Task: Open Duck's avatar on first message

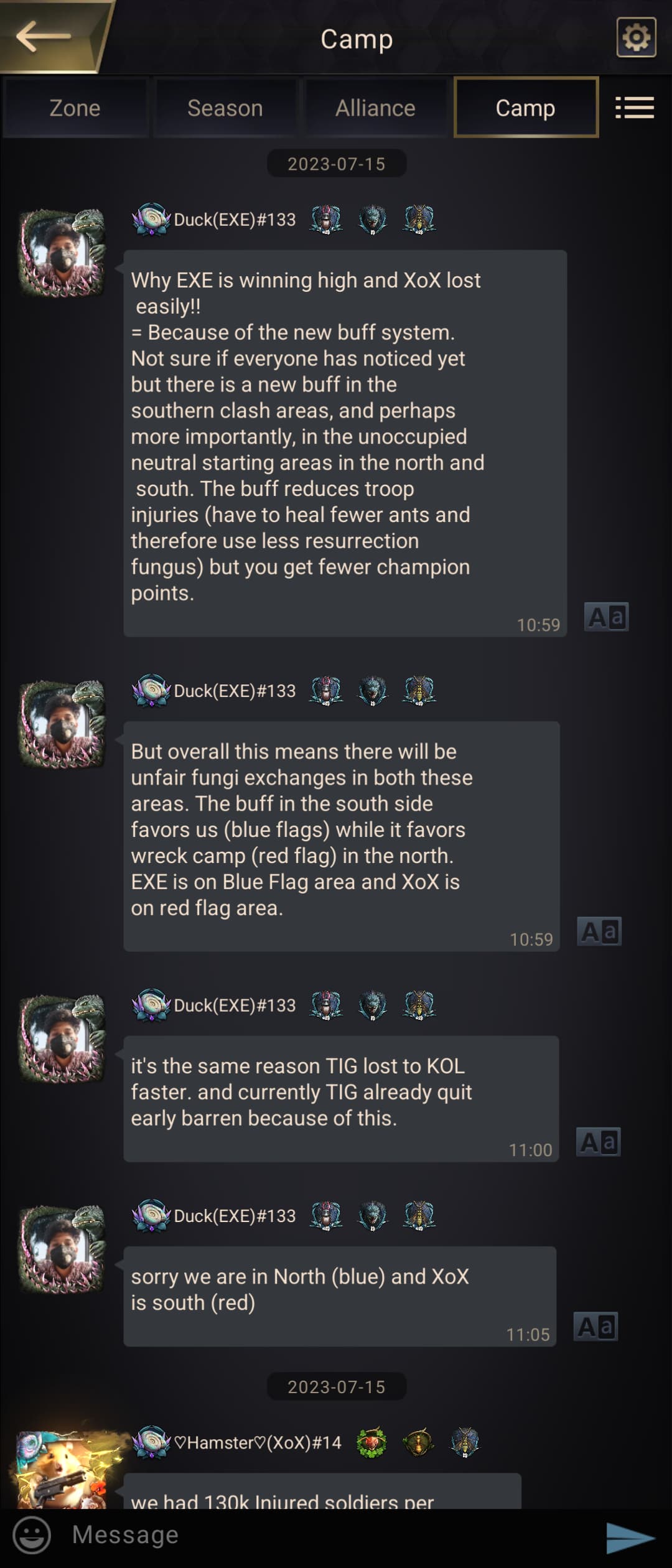Action: [x=62, y=252]
